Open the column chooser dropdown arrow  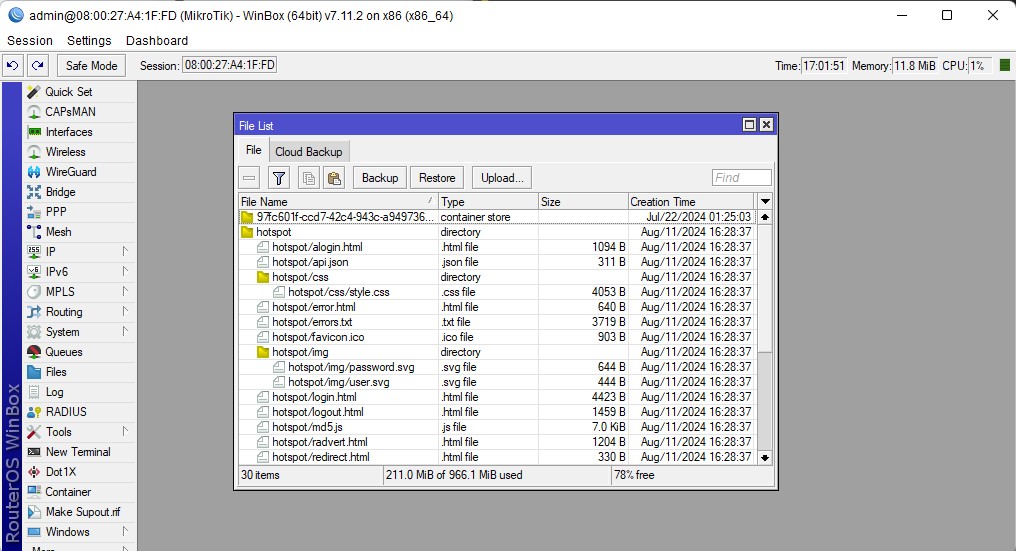click(x=765, y=202)
